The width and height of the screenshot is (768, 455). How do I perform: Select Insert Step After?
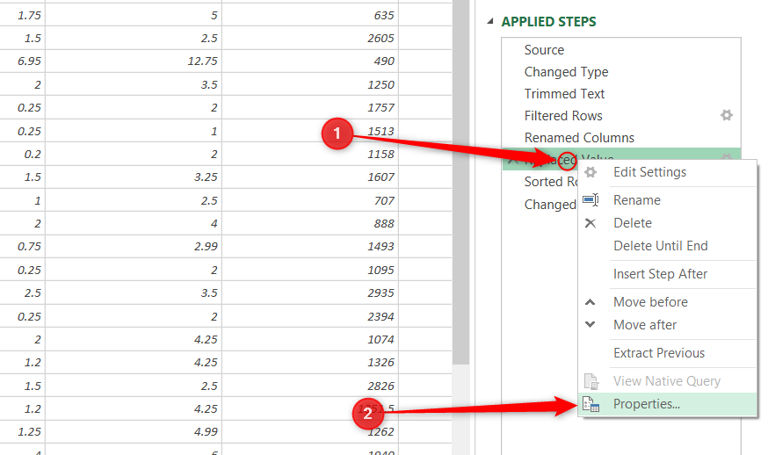click(660, 274)
